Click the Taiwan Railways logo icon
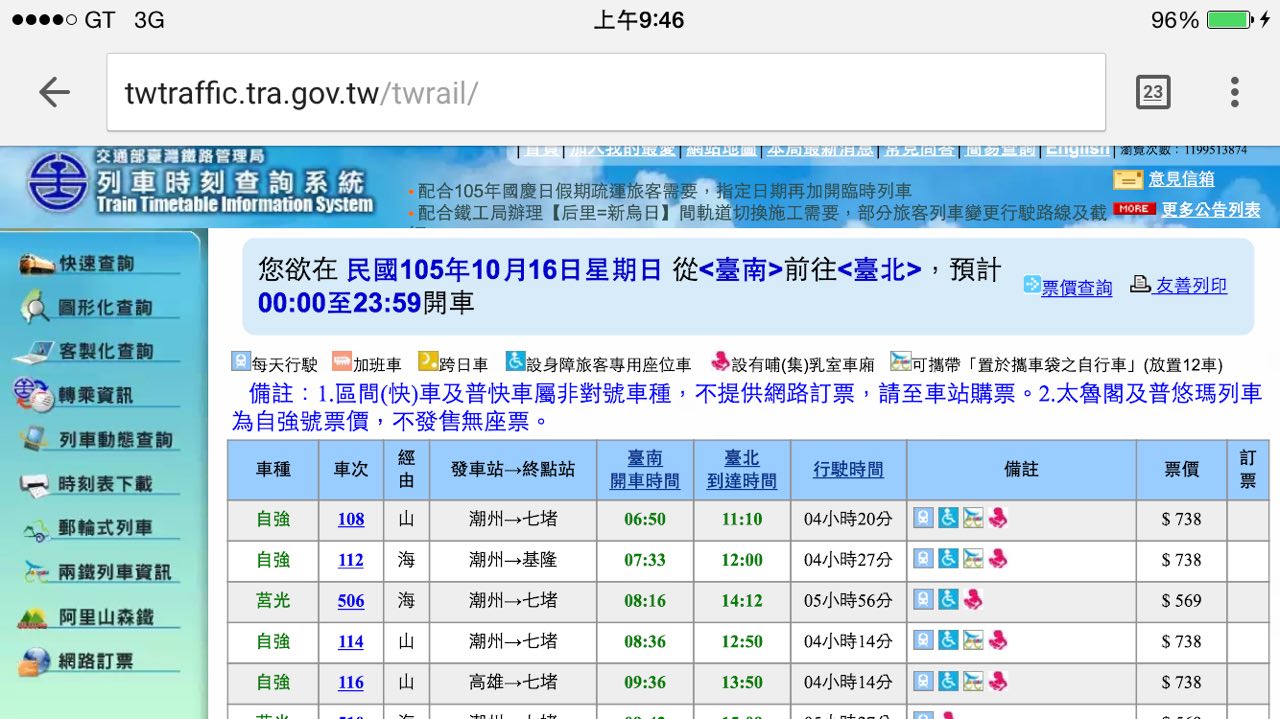 point(57,182)
